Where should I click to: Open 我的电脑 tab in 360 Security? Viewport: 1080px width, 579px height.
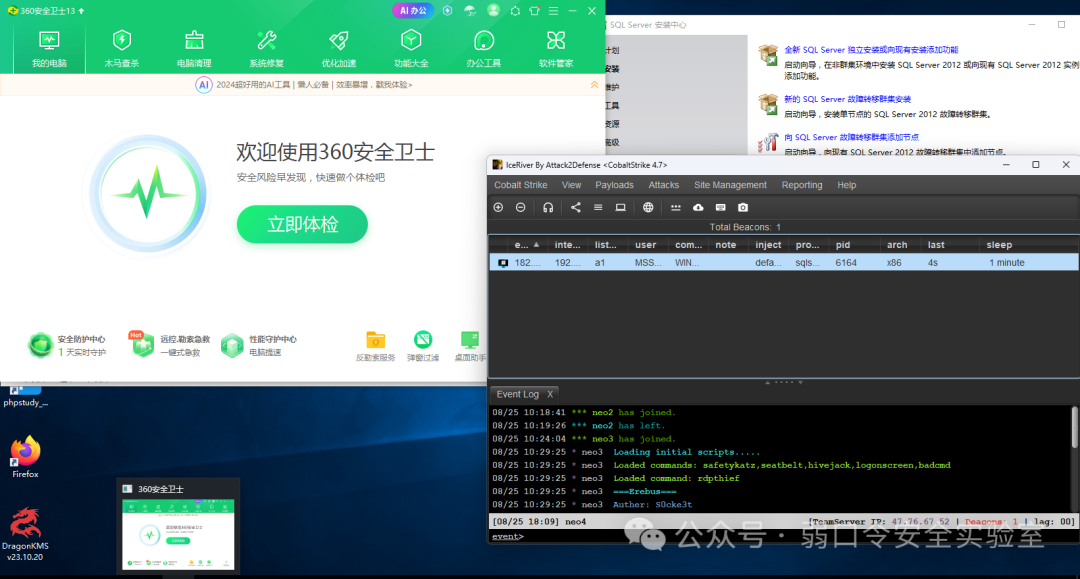[x=49, y=48]
